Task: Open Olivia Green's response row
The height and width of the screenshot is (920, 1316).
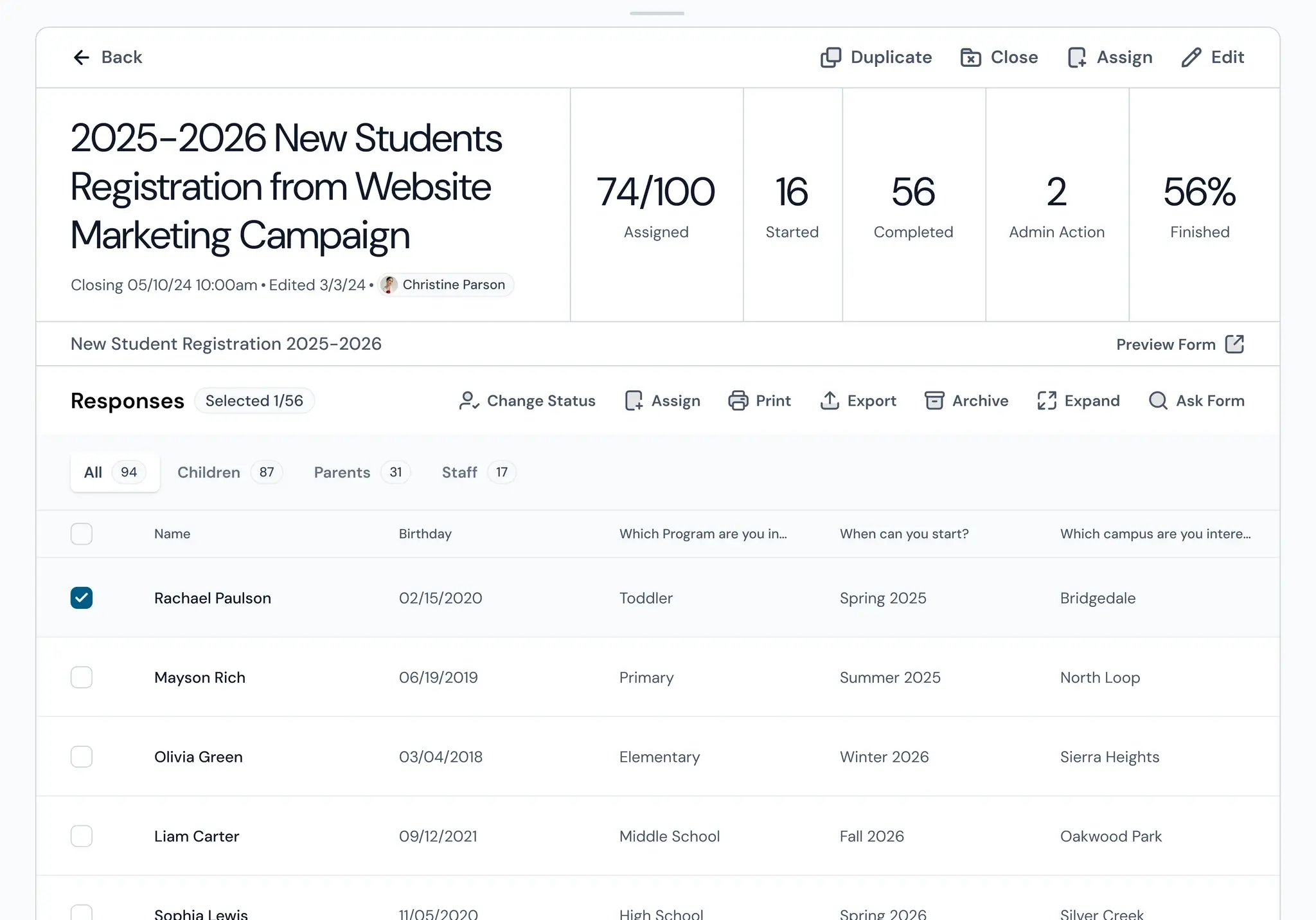Action: coord(199,757)
